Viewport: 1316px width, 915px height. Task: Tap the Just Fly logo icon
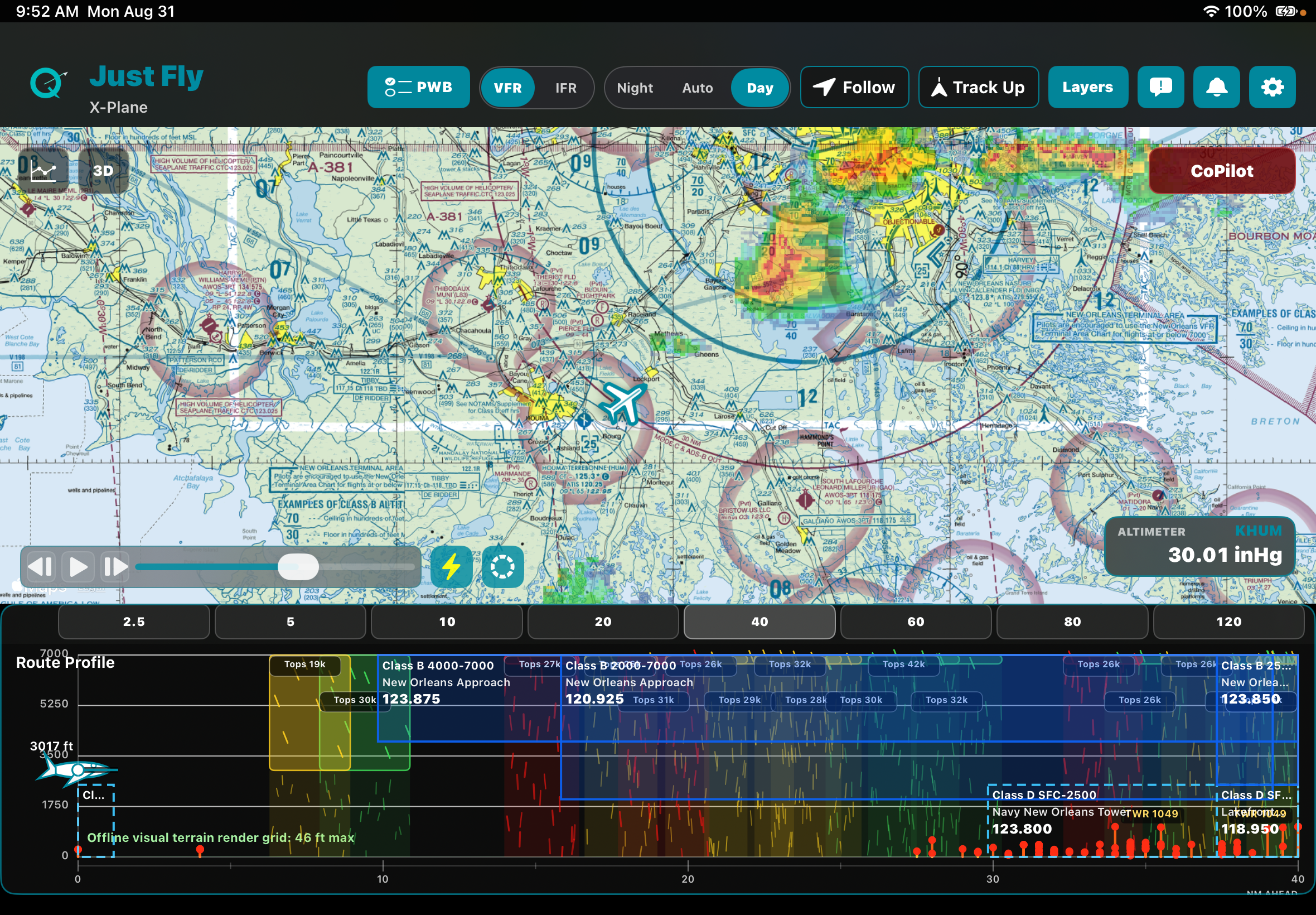47,83
